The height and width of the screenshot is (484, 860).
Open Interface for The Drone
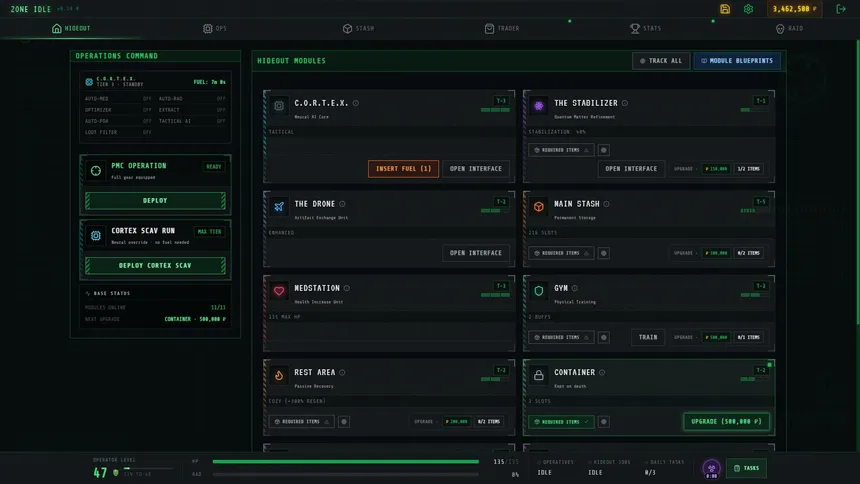[476, 253]
